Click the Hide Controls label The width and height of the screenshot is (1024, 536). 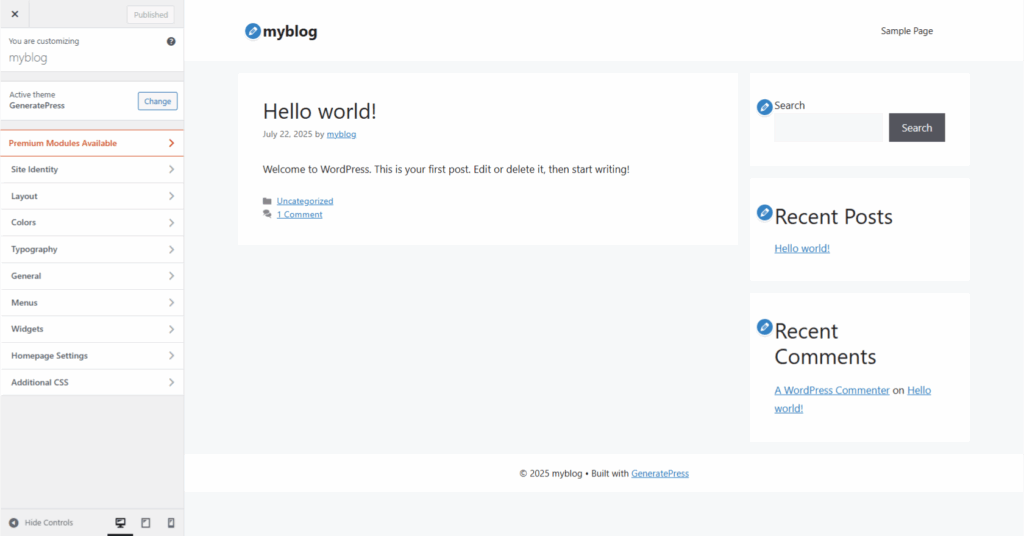point(49,522)
